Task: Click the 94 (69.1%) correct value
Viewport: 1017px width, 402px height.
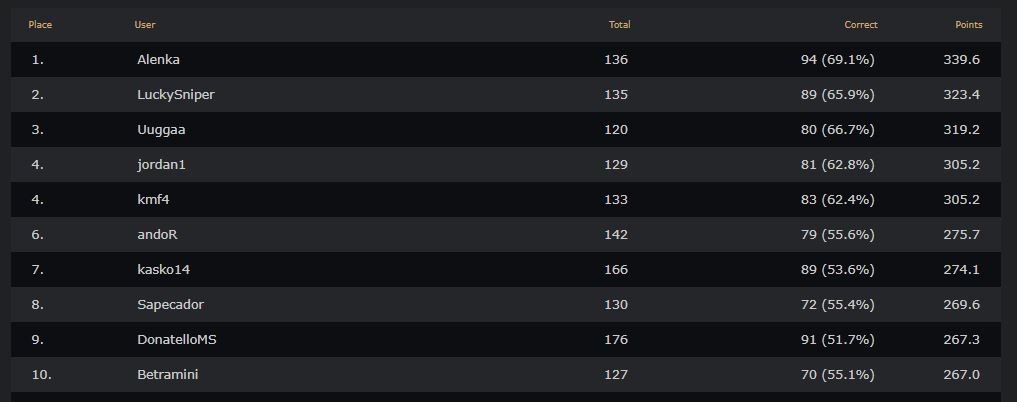Action: [837, 60]
